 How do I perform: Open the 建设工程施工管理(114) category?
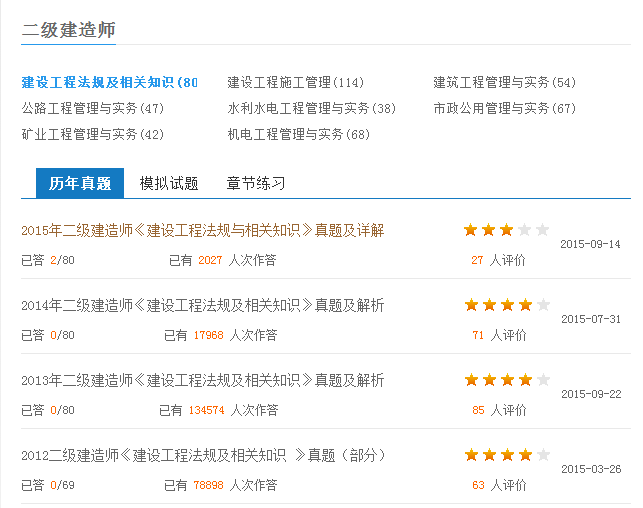(296, 82)
